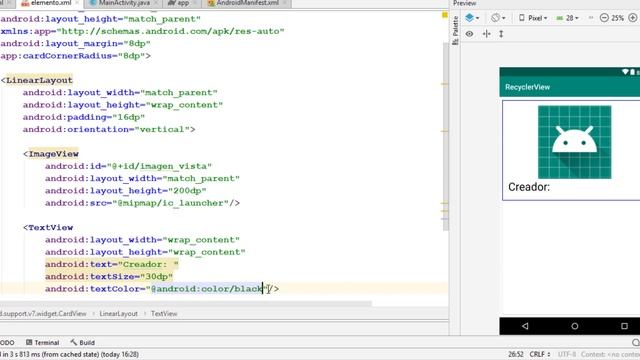Click the Android robot image in preview
640x360 pixels.
point(574,142)
